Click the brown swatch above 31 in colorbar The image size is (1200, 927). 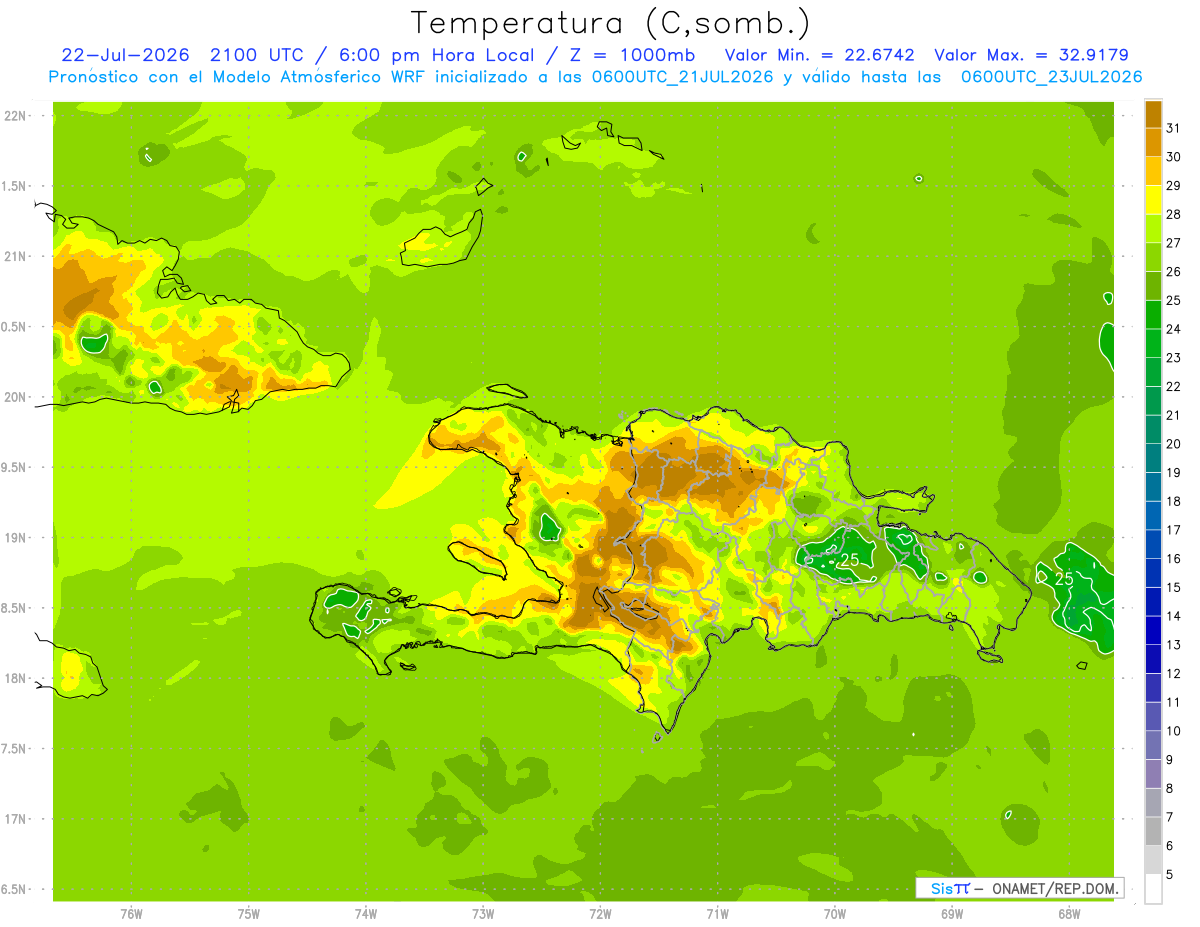(1153, 113)
